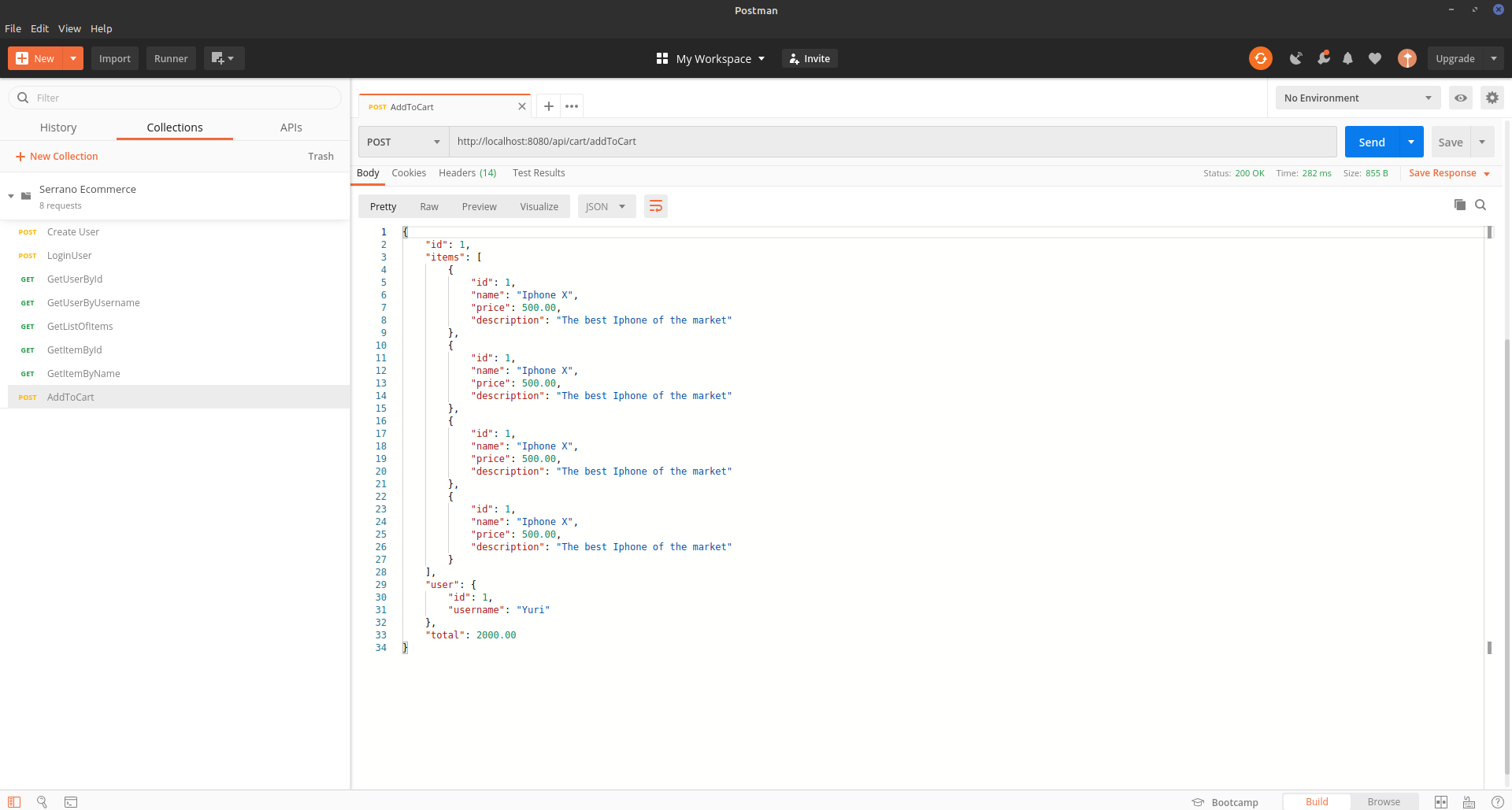Viewport: 1512px width, 810px height.
Task: Search within the response body
Action: 1480,205
